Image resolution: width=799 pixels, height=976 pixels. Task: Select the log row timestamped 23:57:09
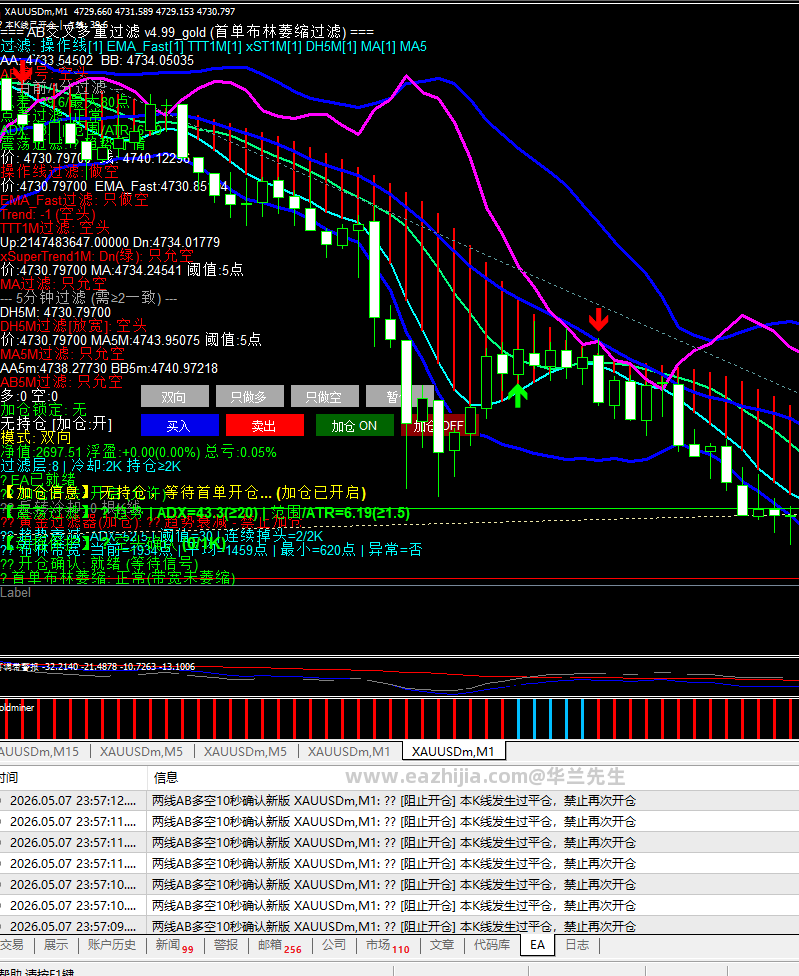[400, 926]
